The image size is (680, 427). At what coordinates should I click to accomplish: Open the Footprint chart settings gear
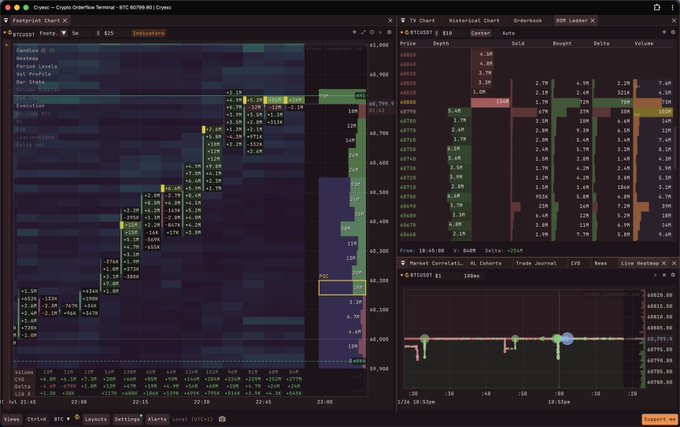tap(389, 32)
